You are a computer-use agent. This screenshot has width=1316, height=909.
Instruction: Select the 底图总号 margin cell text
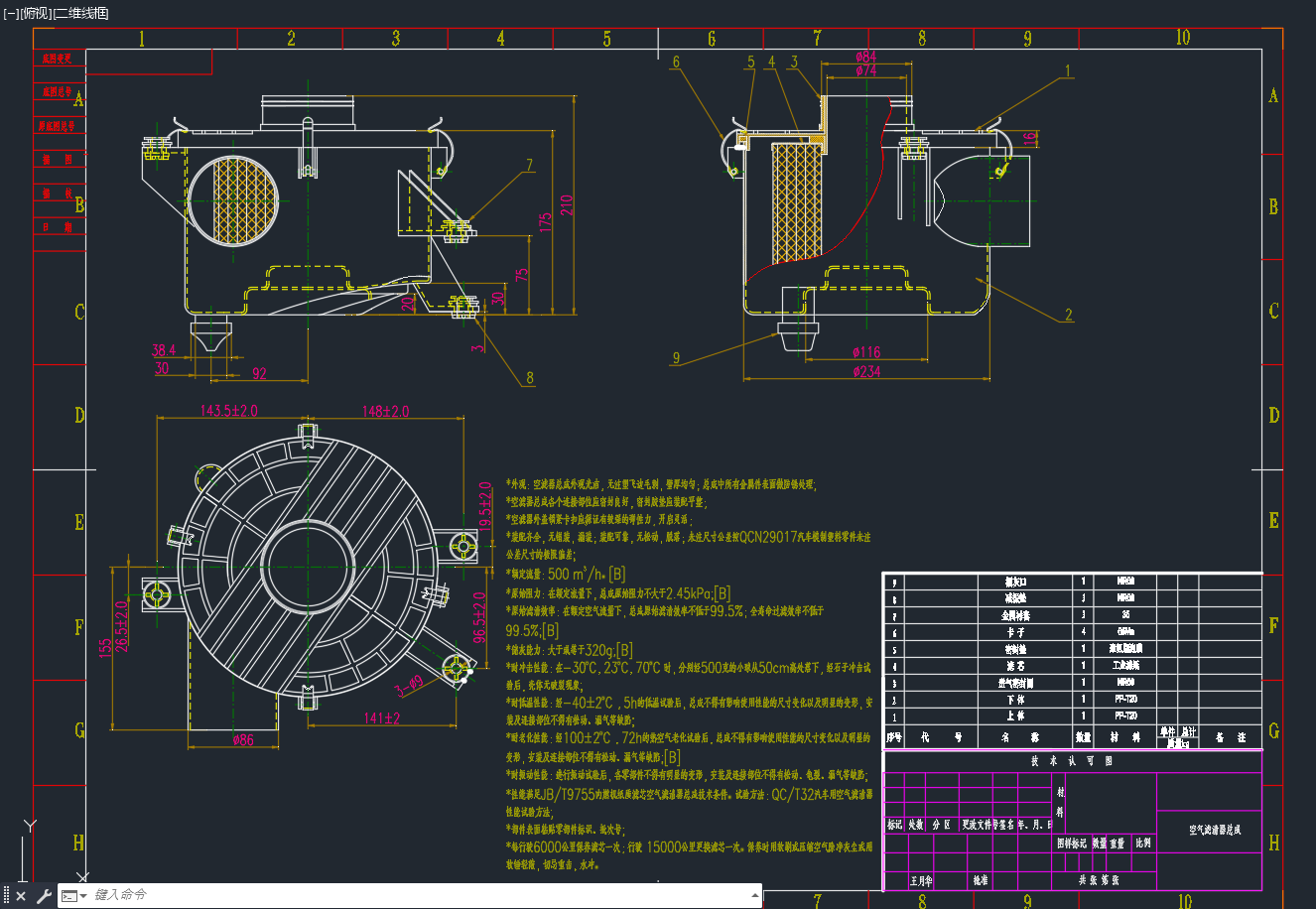click(58, 92)
